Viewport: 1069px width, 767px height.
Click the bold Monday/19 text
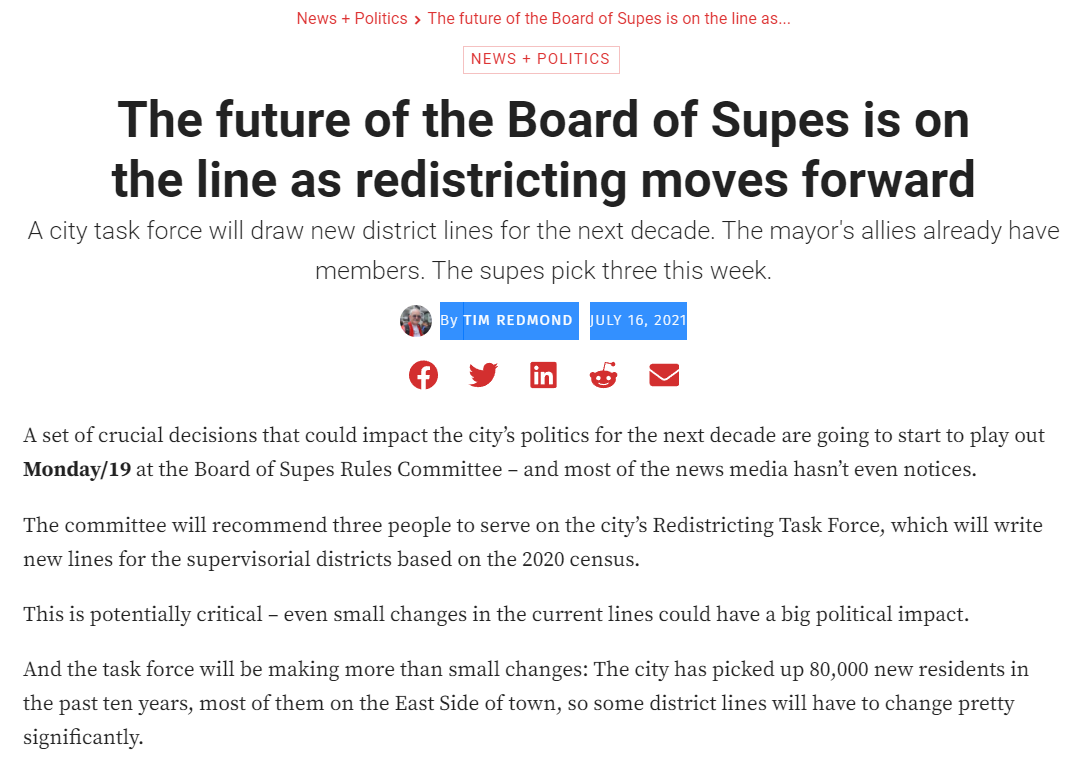pyautogui.click(x=77, y=469)
